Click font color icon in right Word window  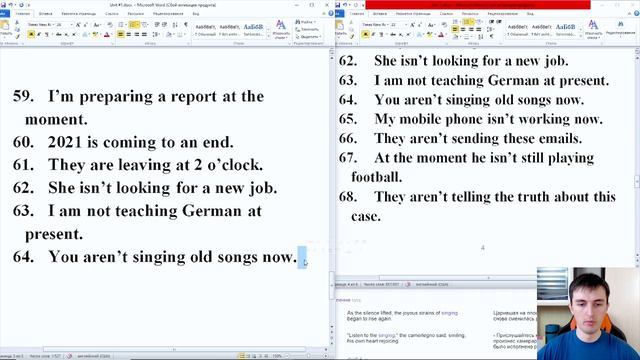440,35
